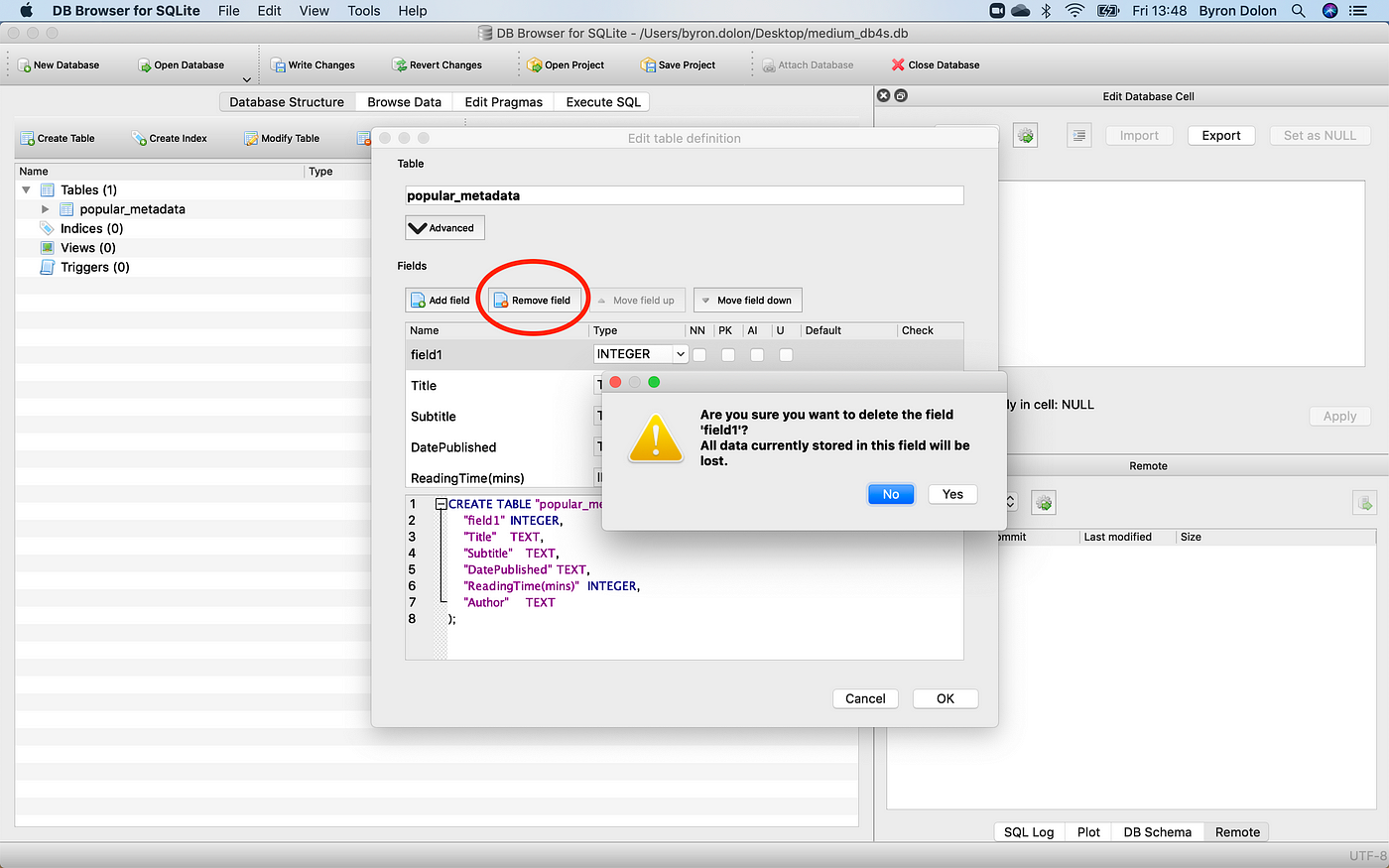Click the Open Project toolbar icon
The height and width of the screenshot is (868, 1389).
click(535, 65)
